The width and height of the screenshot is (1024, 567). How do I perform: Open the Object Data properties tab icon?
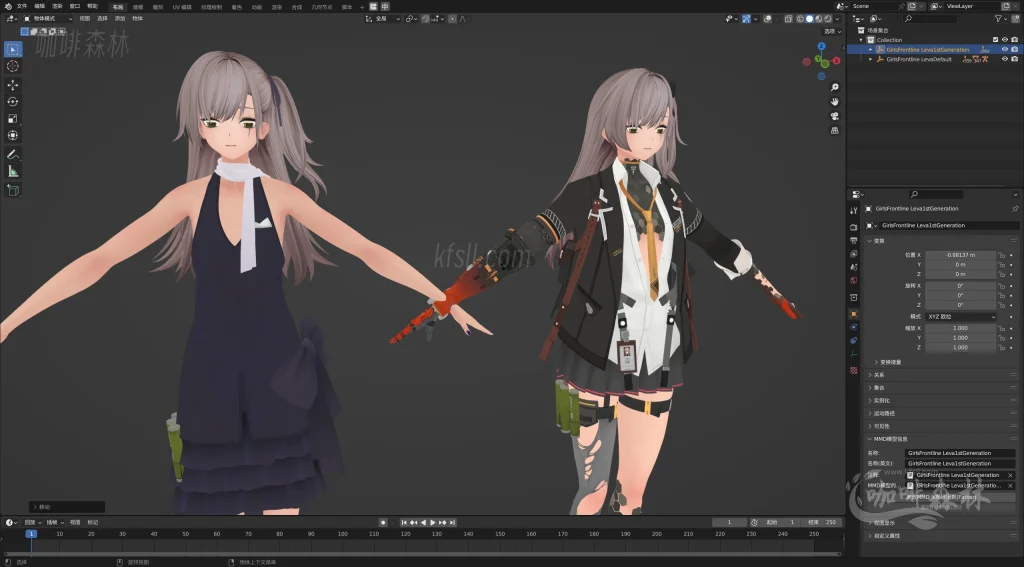tap(854, 354)
